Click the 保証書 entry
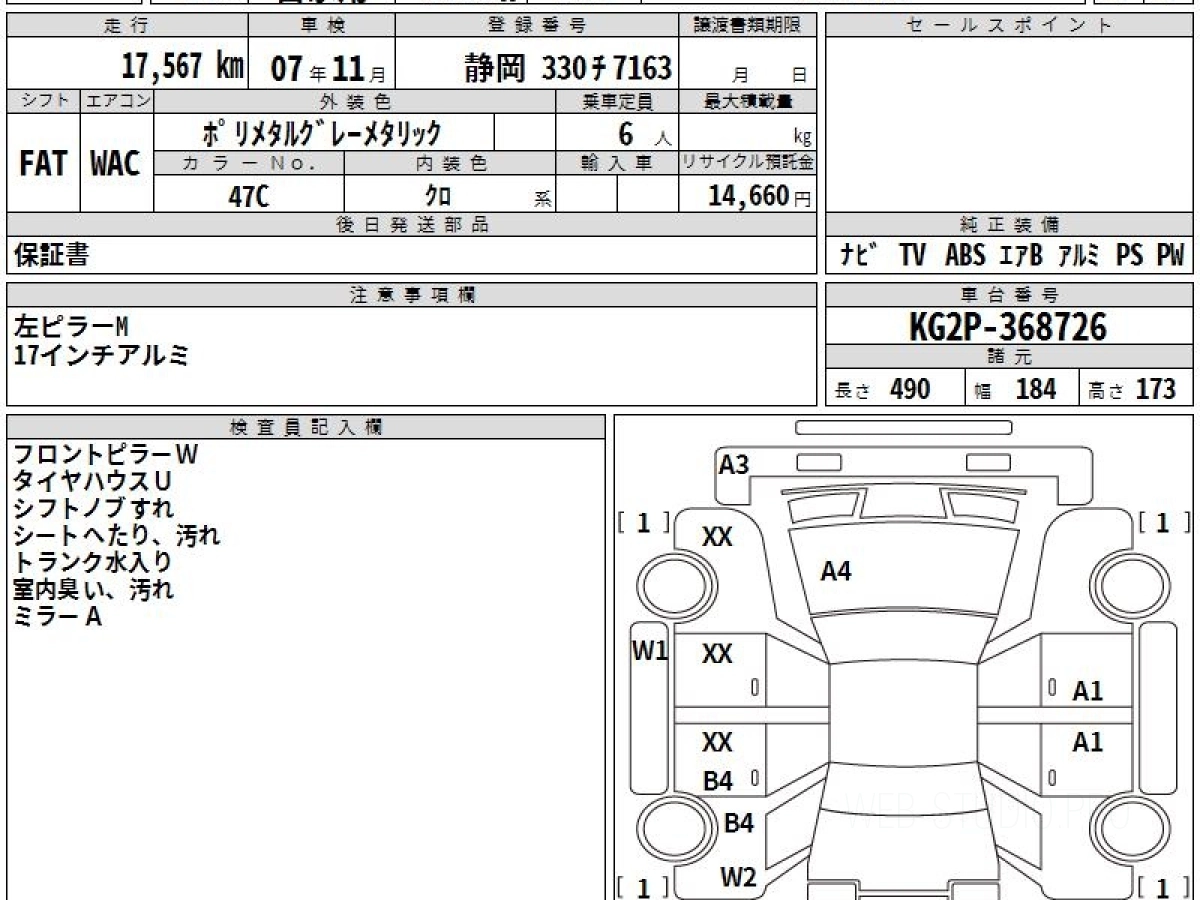1200x900 pixels. point(51,256)
